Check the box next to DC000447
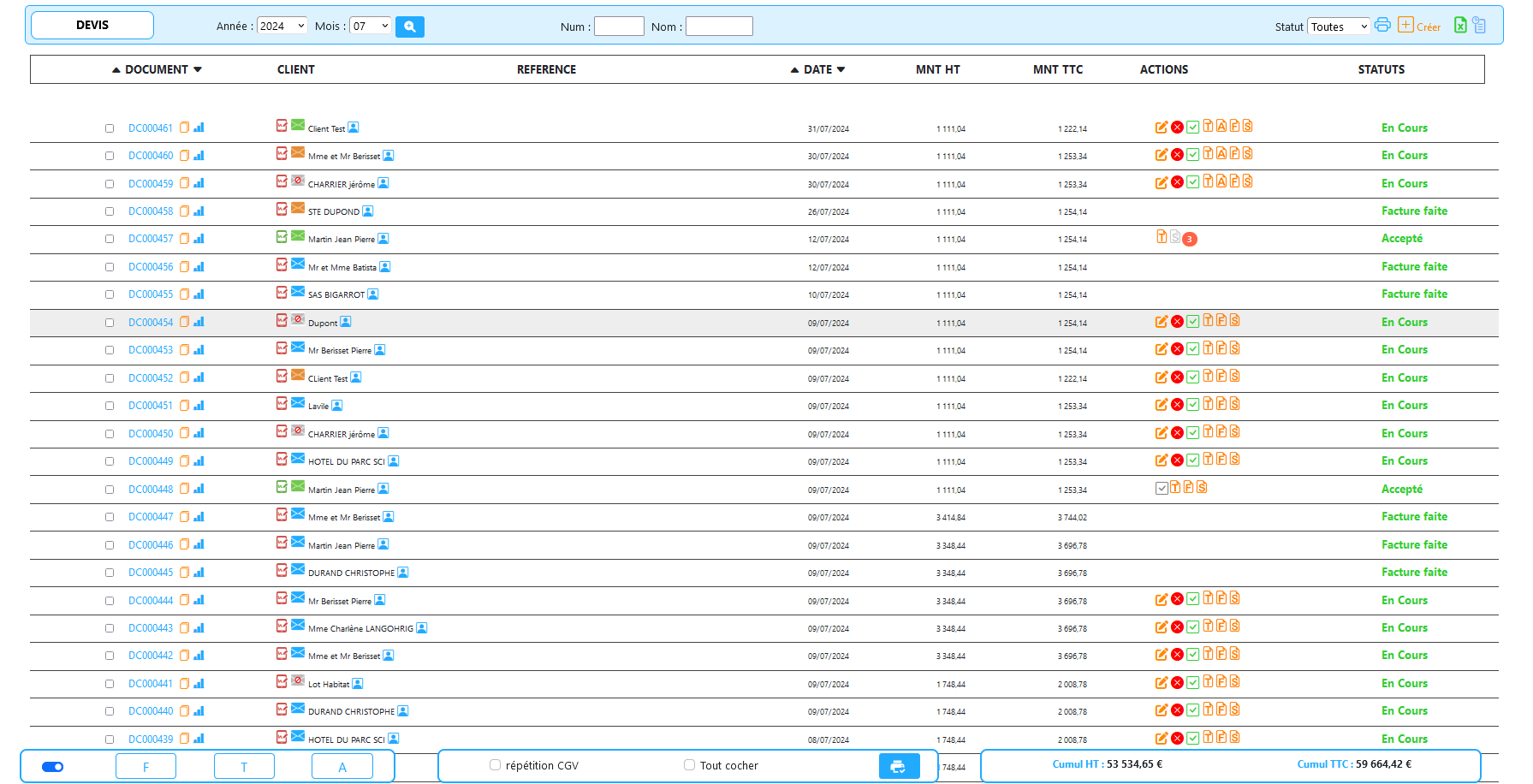Viewport: 1533px width, 784px height. pyautogui.click(x=110, y=517)
